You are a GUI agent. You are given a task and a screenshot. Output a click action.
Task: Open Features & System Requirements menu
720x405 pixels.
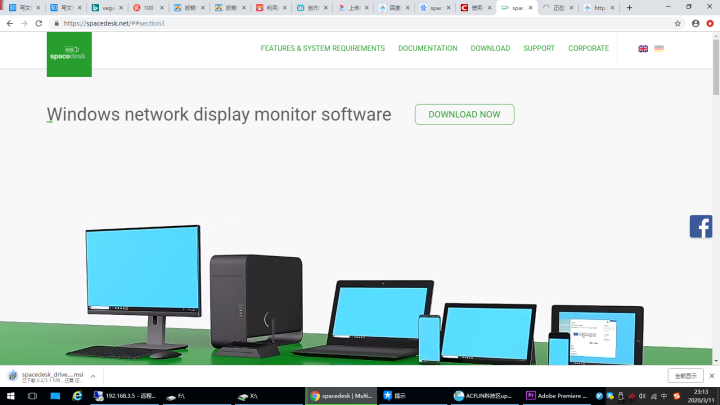point(323,48)
